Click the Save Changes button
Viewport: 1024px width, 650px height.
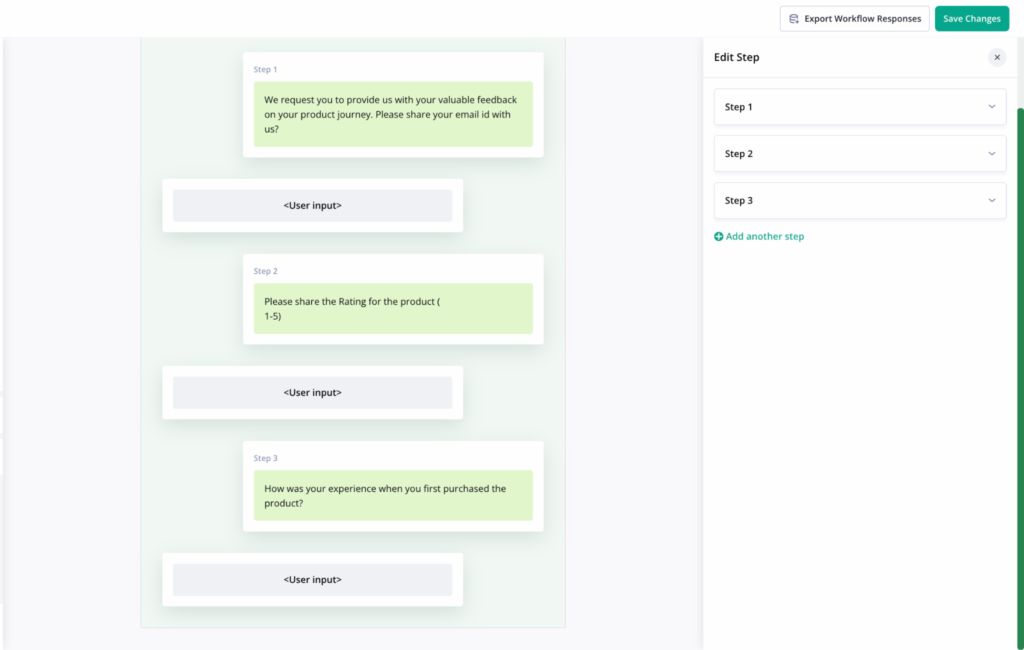(x=971, y=18)
